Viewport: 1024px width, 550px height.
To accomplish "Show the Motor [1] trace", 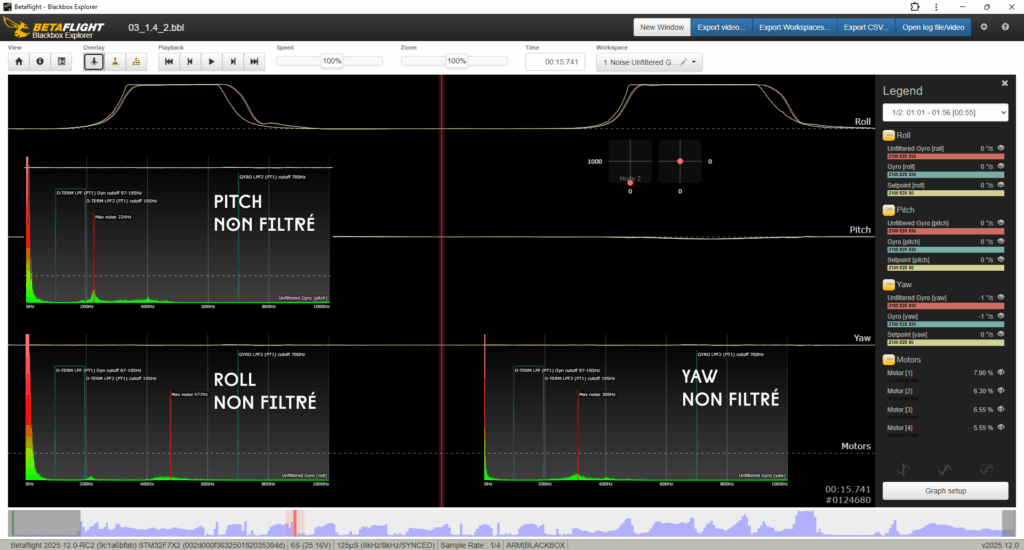I will click(x=1000, y=372).
